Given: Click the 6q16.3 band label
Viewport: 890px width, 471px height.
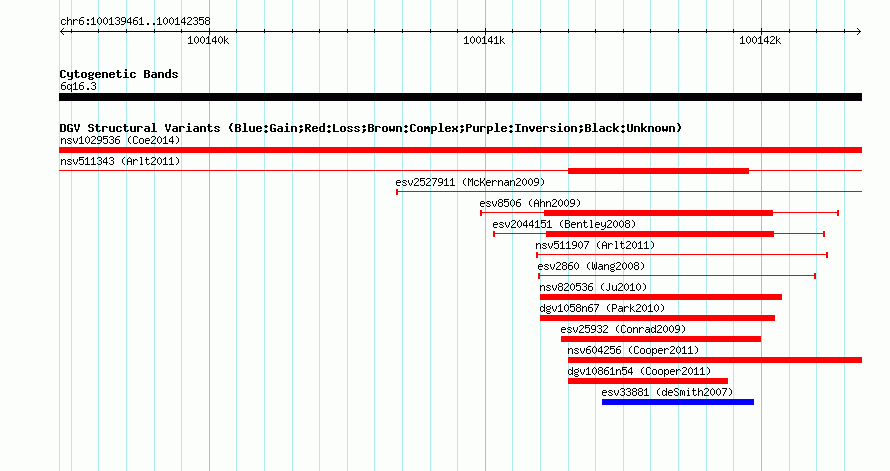Looking at the screenshot, I should pos(78,86).
